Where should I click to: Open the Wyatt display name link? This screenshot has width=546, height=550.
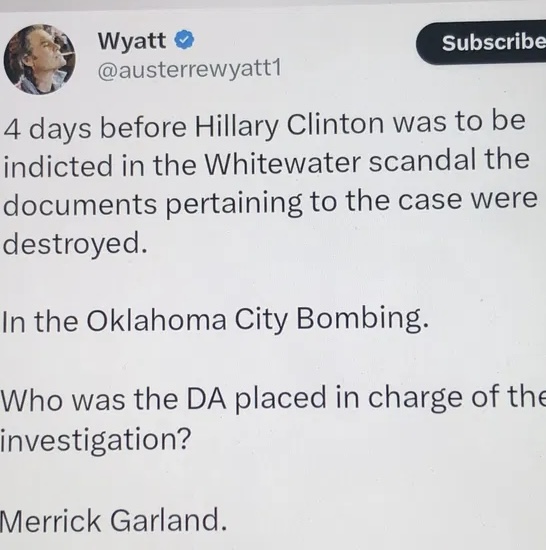coord(132,40)
